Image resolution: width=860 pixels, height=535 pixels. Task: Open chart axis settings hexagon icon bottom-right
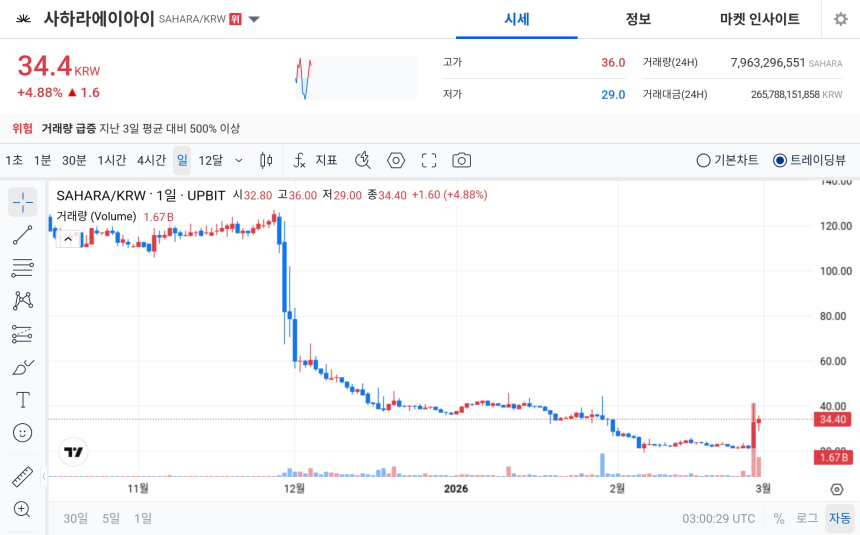836,489
